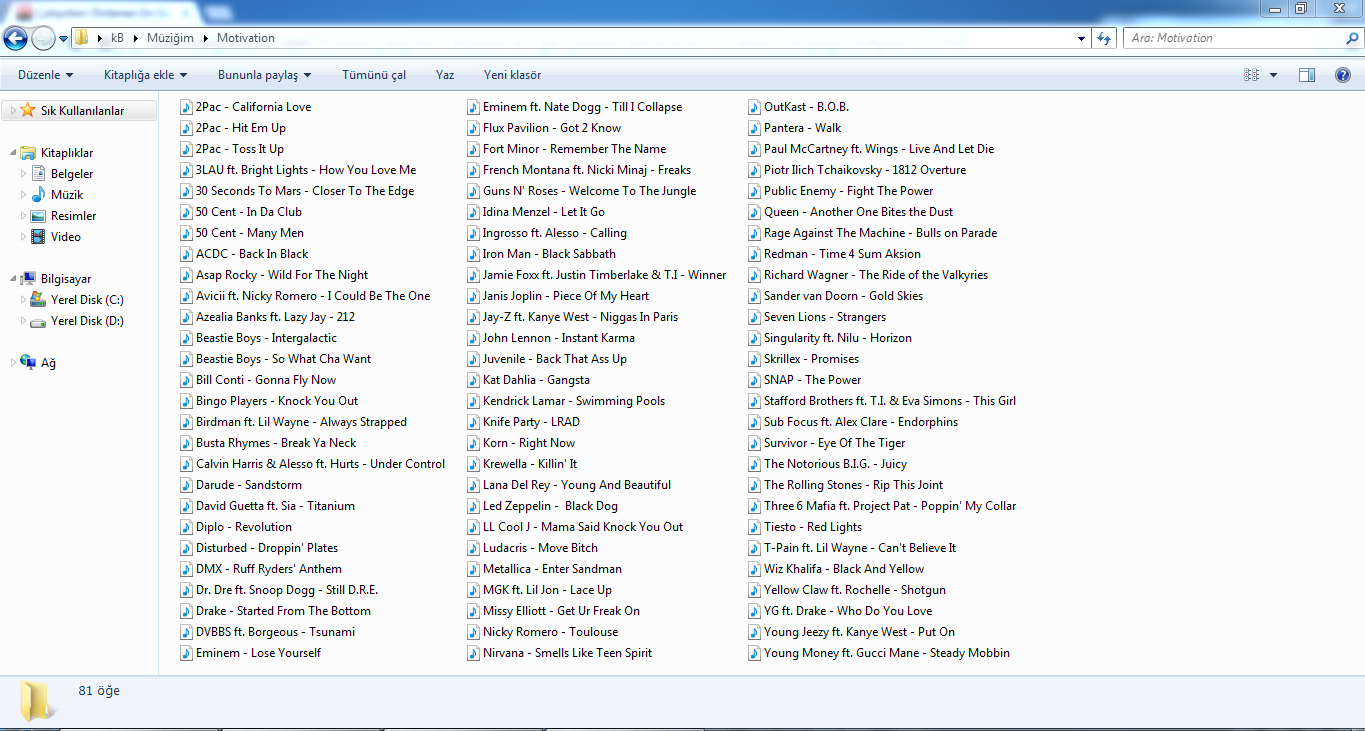Click the change view icon
This screenshot has width=1365, height=731.
coord(1251,75)
